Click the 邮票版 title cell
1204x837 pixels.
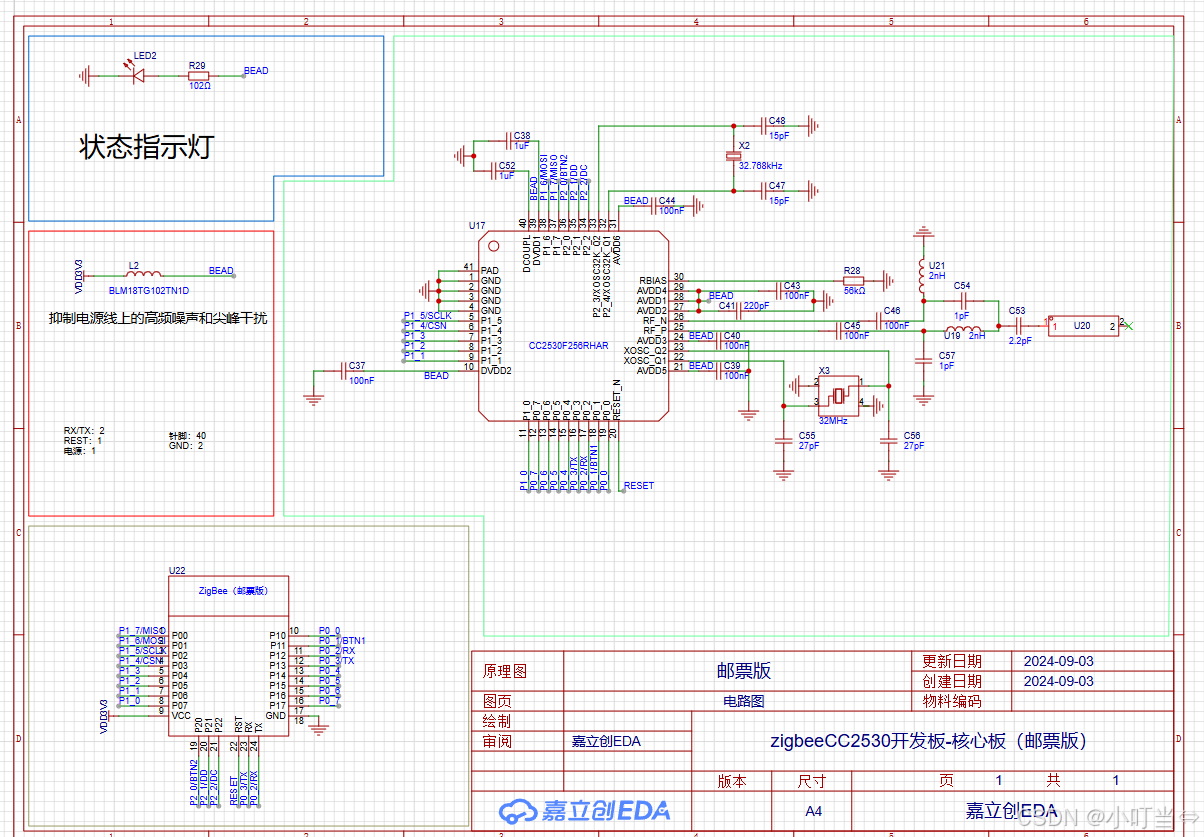coord(743,671)
